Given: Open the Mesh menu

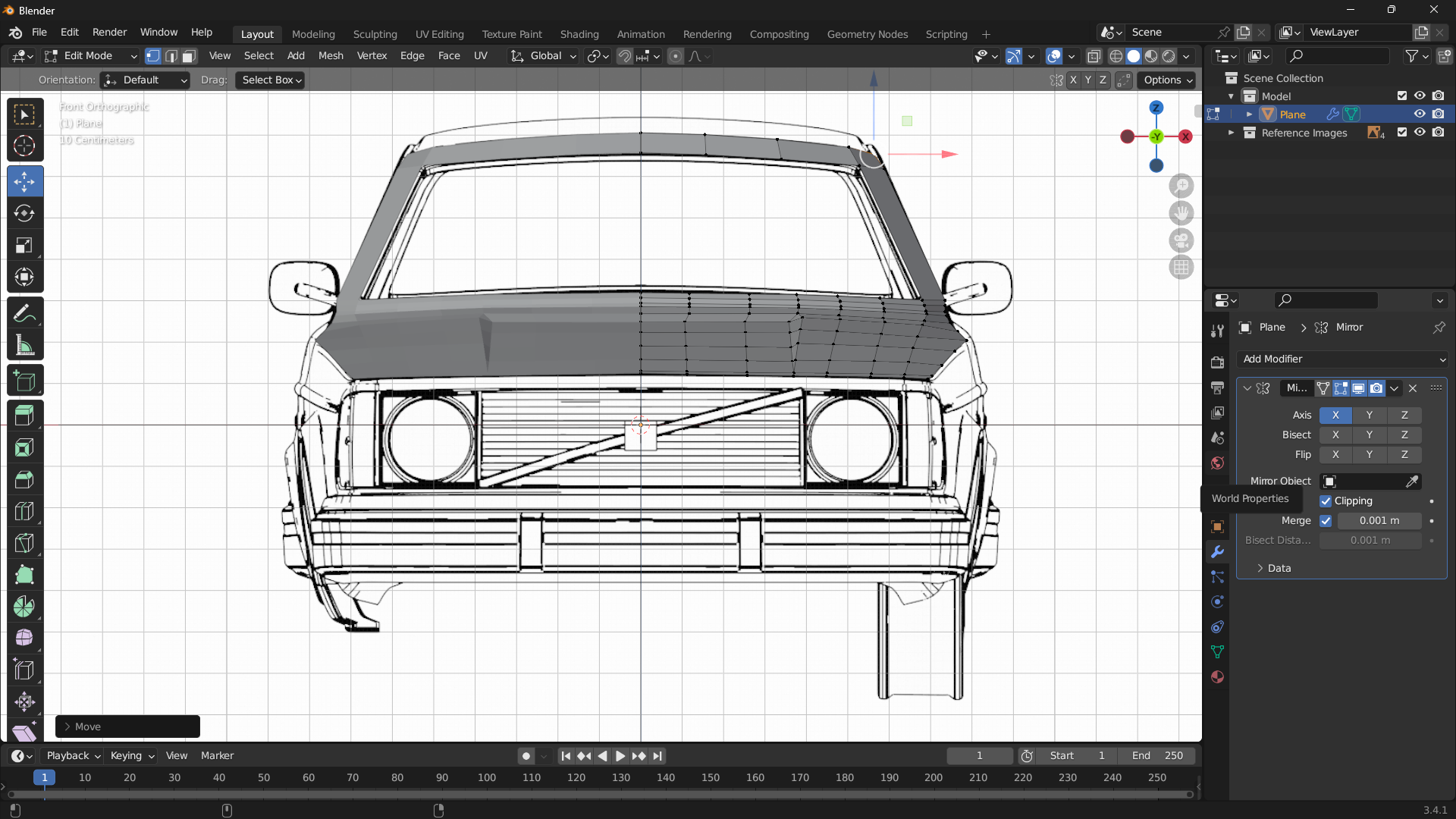Looking at the screenshot, I should 330,56.
